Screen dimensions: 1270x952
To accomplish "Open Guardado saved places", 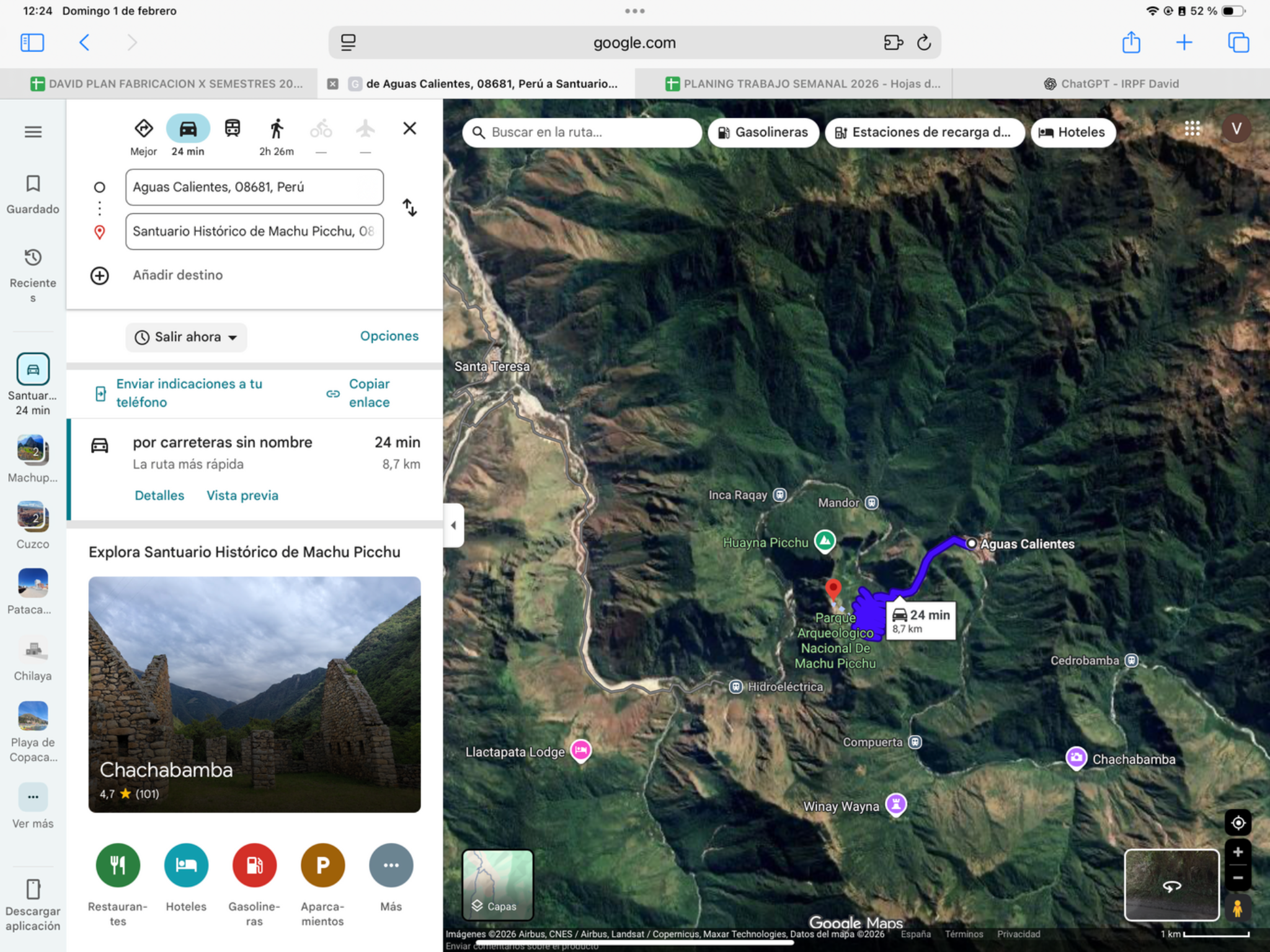I will pyautogui.click(x=33, y=195).
